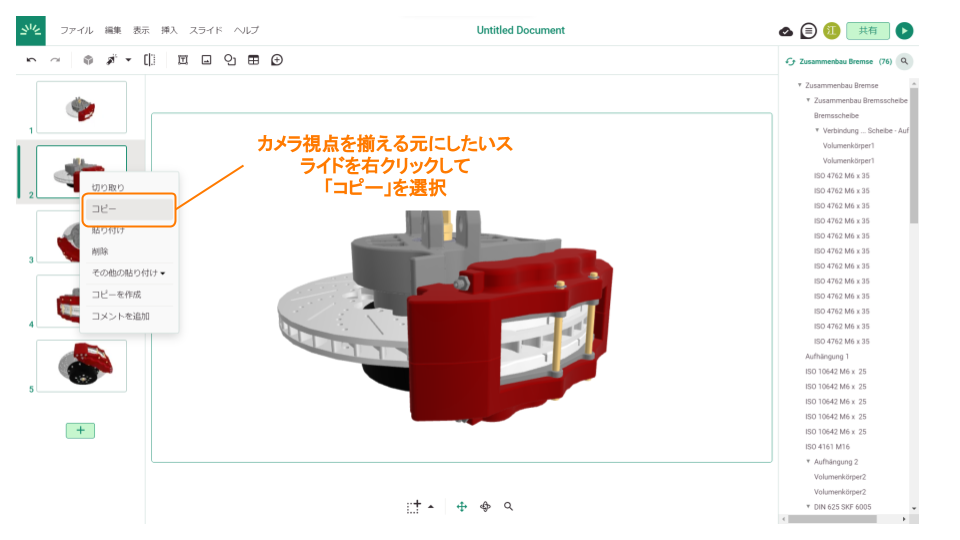Open the user avatar 江
Screen dimensions: 960x540
831,31
